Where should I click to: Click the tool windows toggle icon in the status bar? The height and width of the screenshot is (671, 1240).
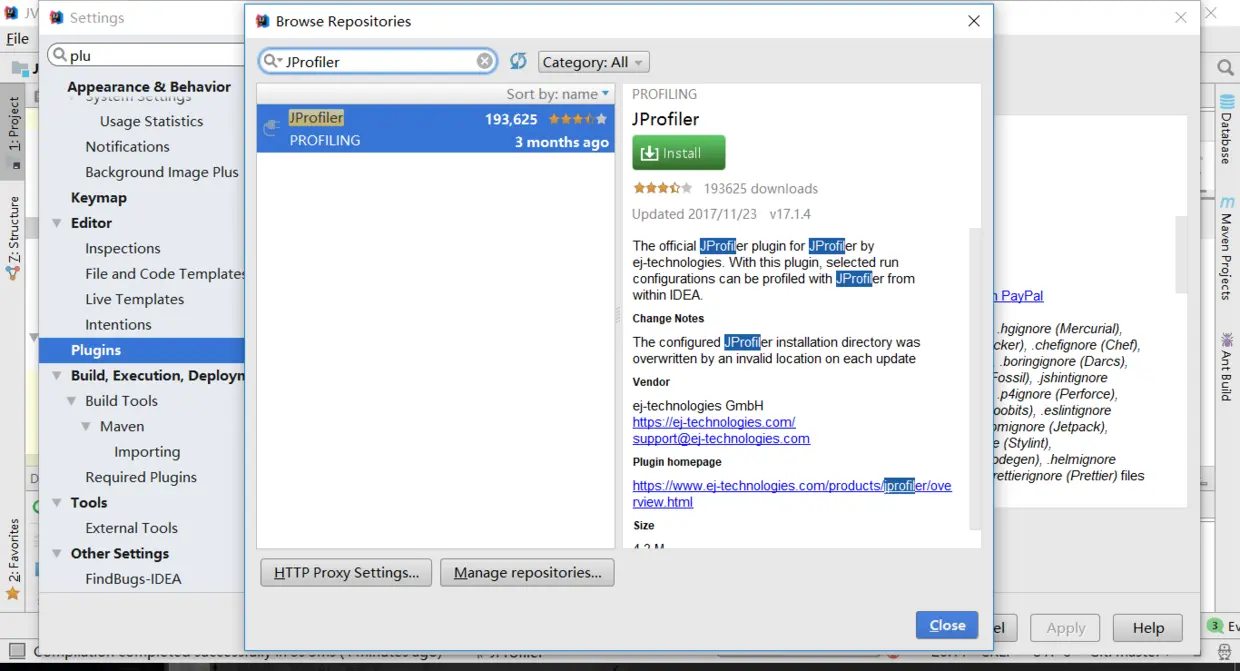(x=16, y=652)
